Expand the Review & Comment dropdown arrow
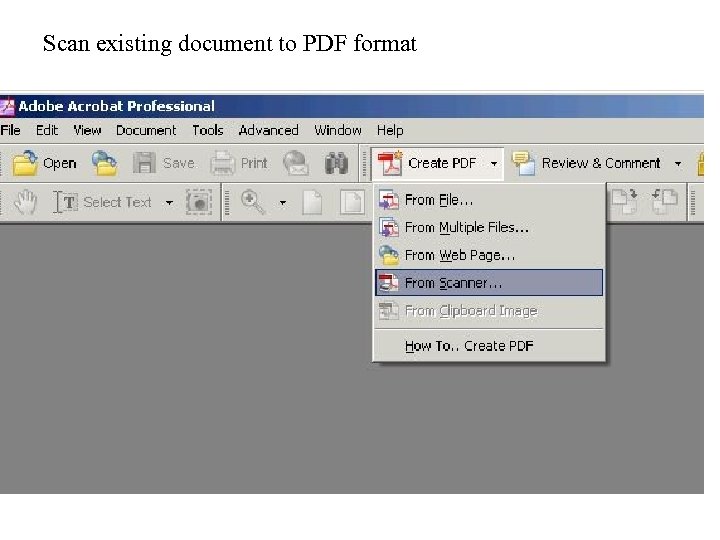The image size is (720, 540). (678, 163)
